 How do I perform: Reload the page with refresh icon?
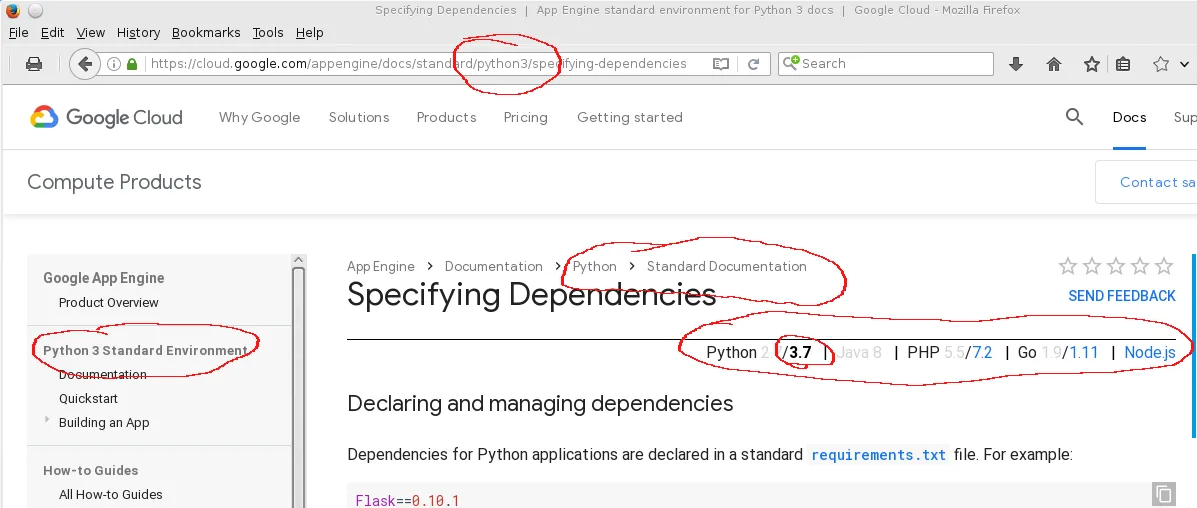click(x=753, y=64)
